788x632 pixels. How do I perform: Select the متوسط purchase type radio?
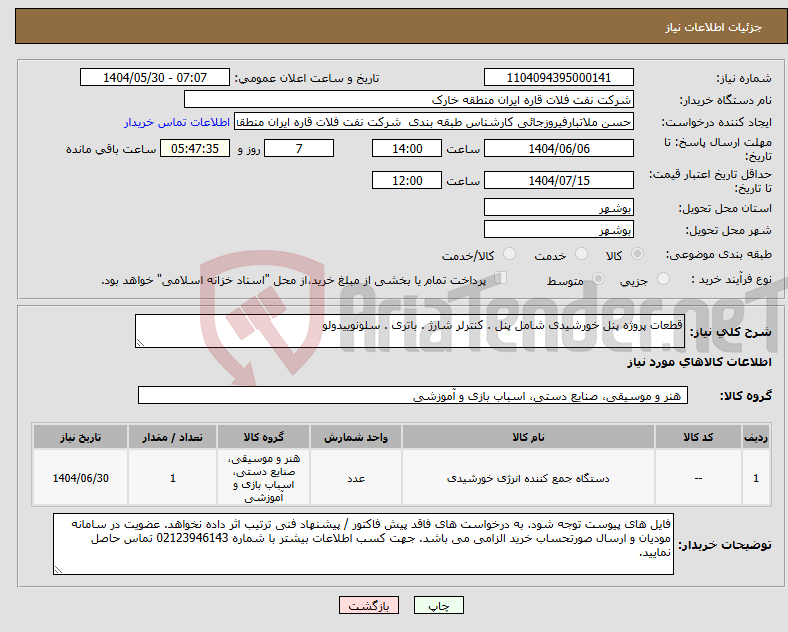598,279
